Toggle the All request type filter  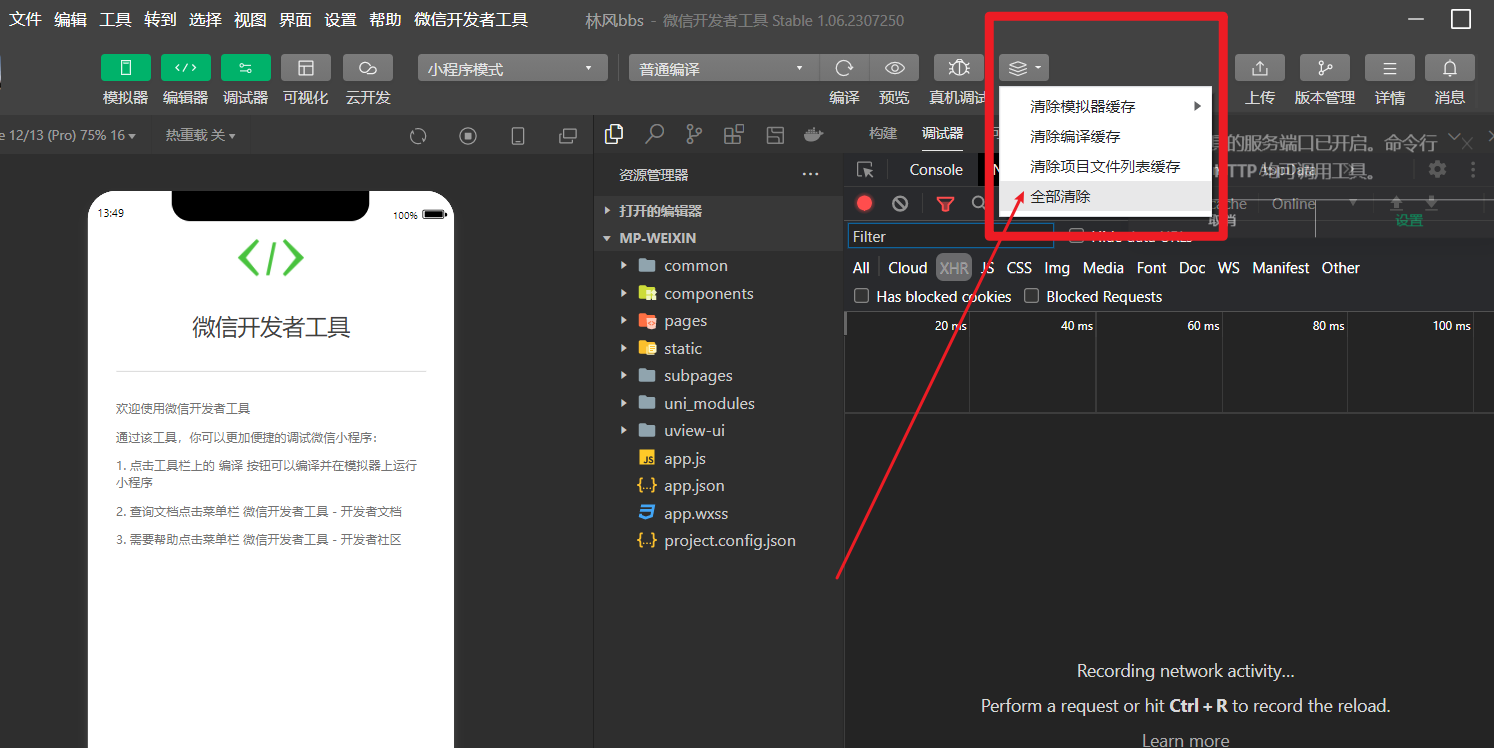[861, 268]
